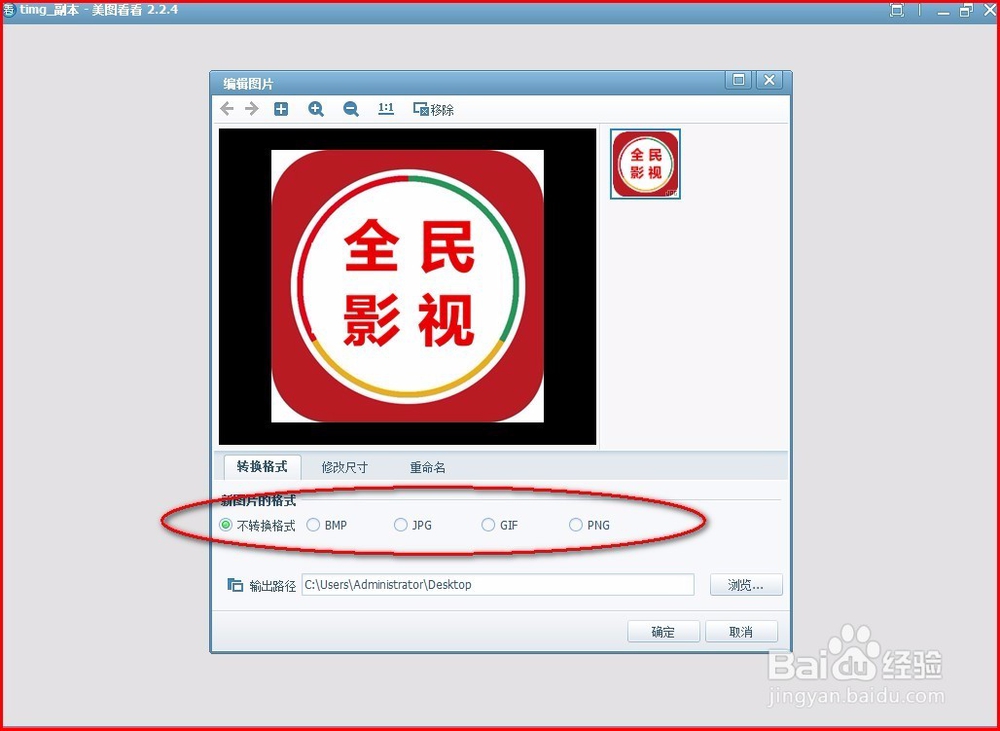
Task: Choose PNG as new image format
Action: pyautogui.click(x=589, y=525)
